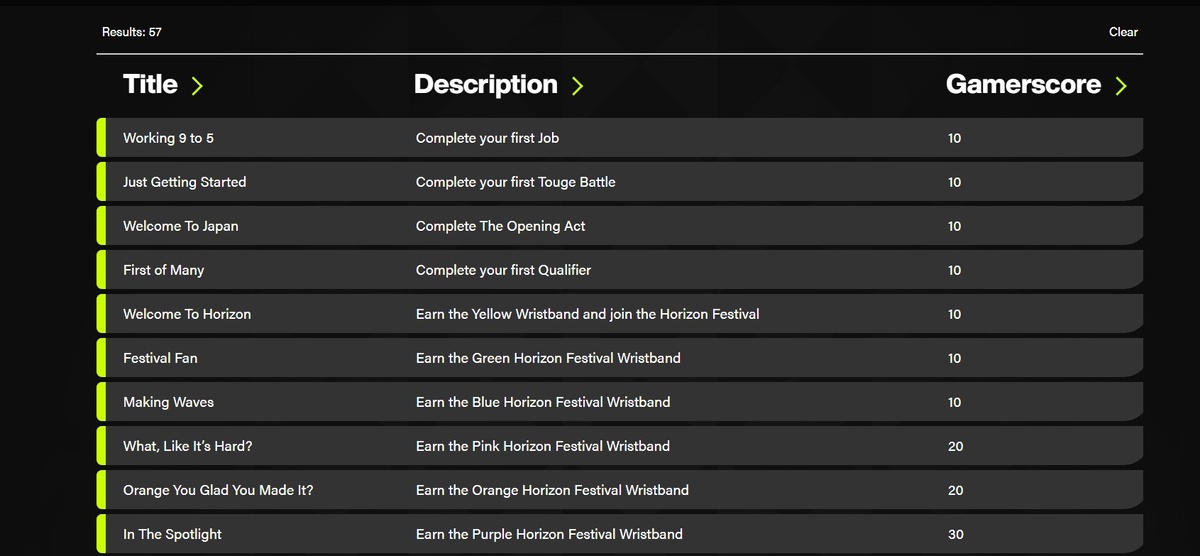Click the sort arrow next to Description
1200x556 pixels.
tap(577, 86)
